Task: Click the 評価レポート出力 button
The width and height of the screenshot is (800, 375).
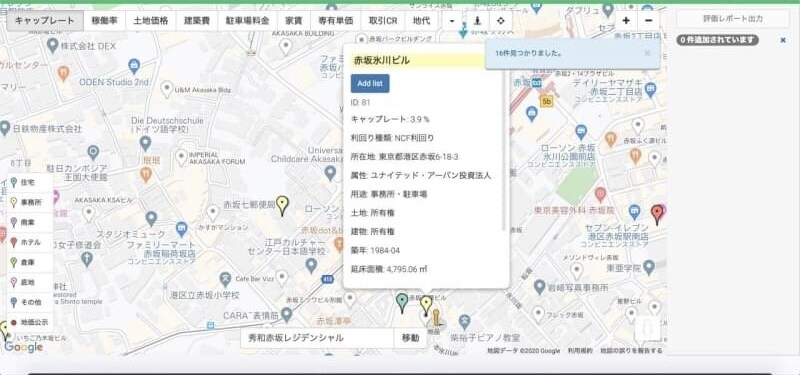Action: click(733, 19)
